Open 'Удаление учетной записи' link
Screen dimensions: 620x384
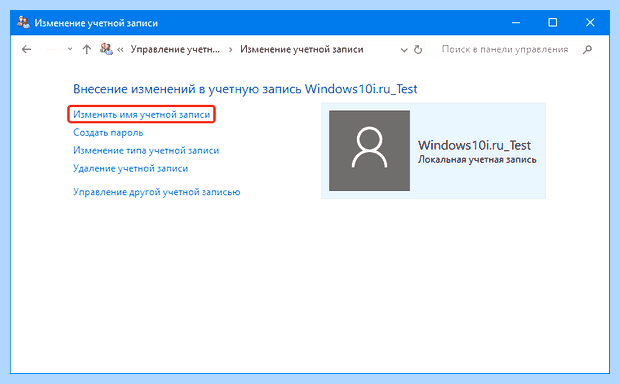click(x=130, y=168)
